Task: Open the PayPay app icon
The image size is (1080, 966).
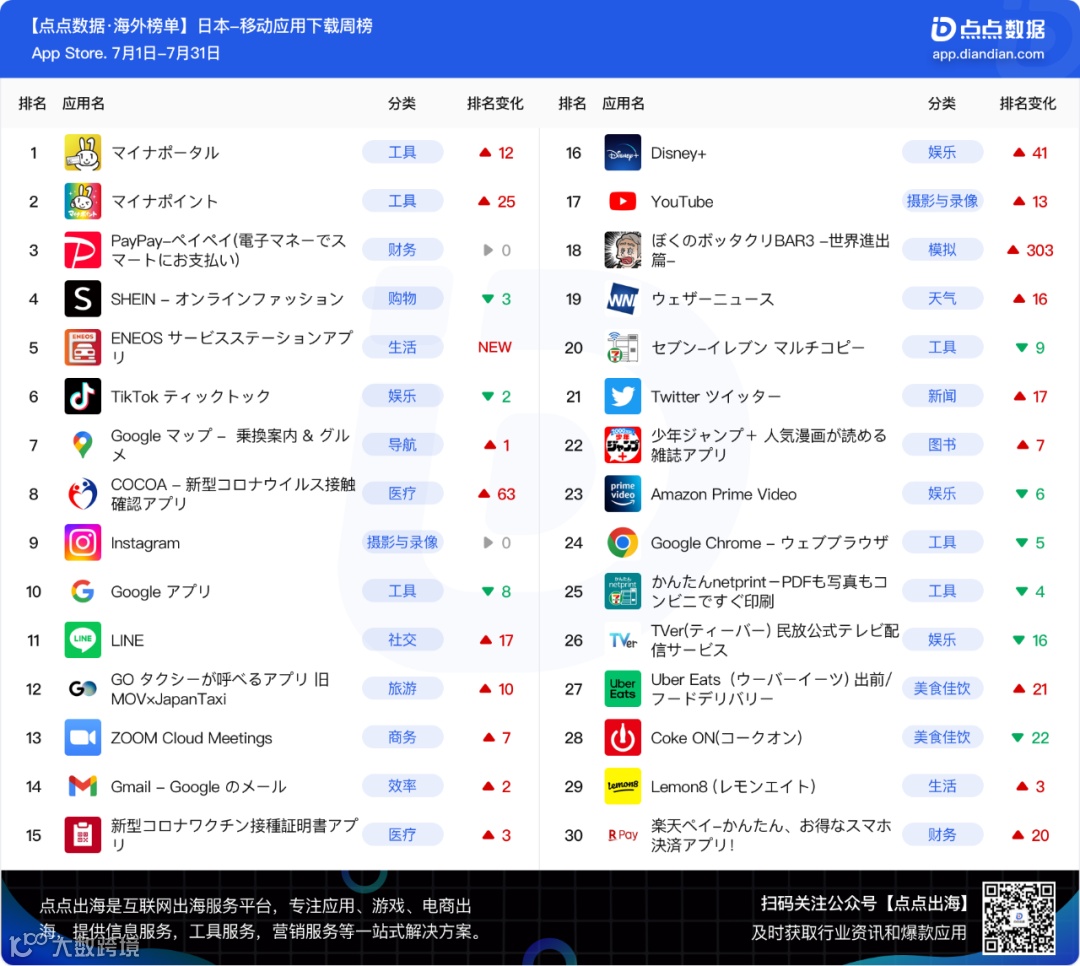Action: (x=83, y=250)
